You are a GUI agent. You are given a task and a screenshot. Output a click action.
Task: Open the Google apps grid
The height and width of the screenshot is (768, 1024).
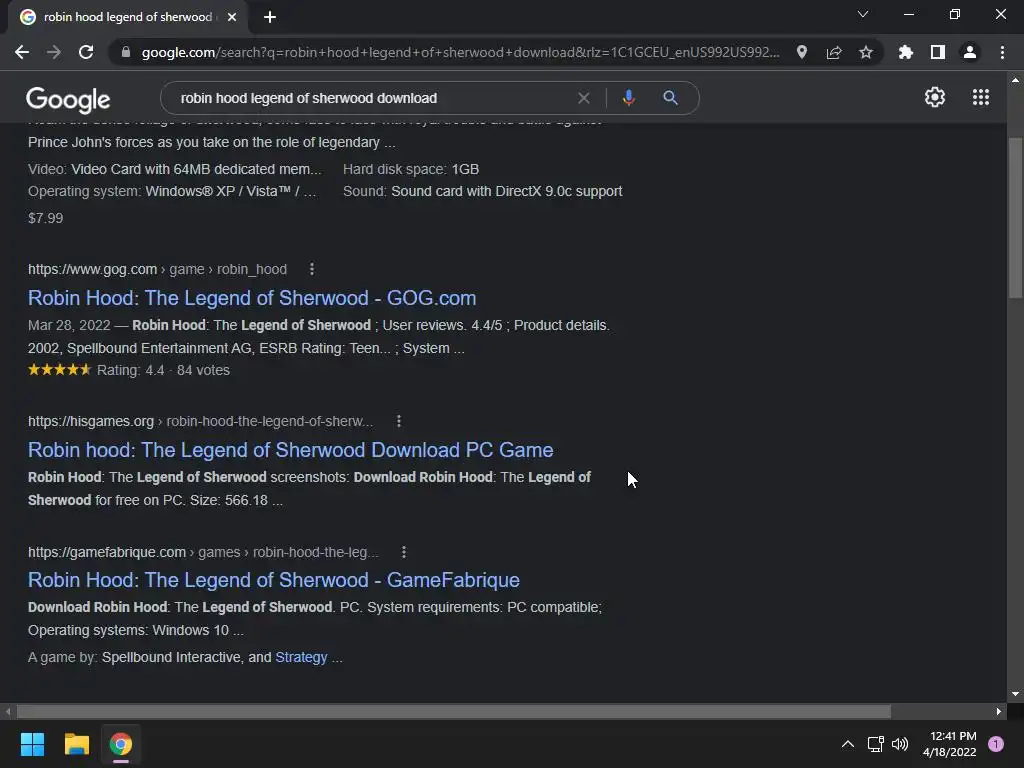coord(981,97)
